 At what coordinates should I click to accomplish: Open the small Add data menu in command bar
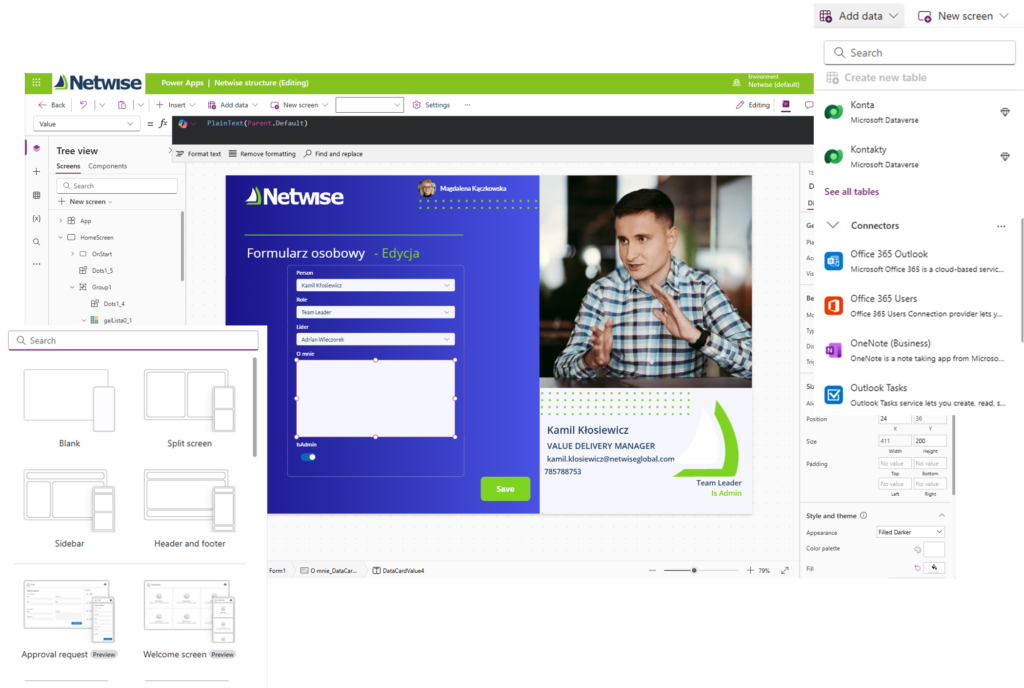click(232, 104)
